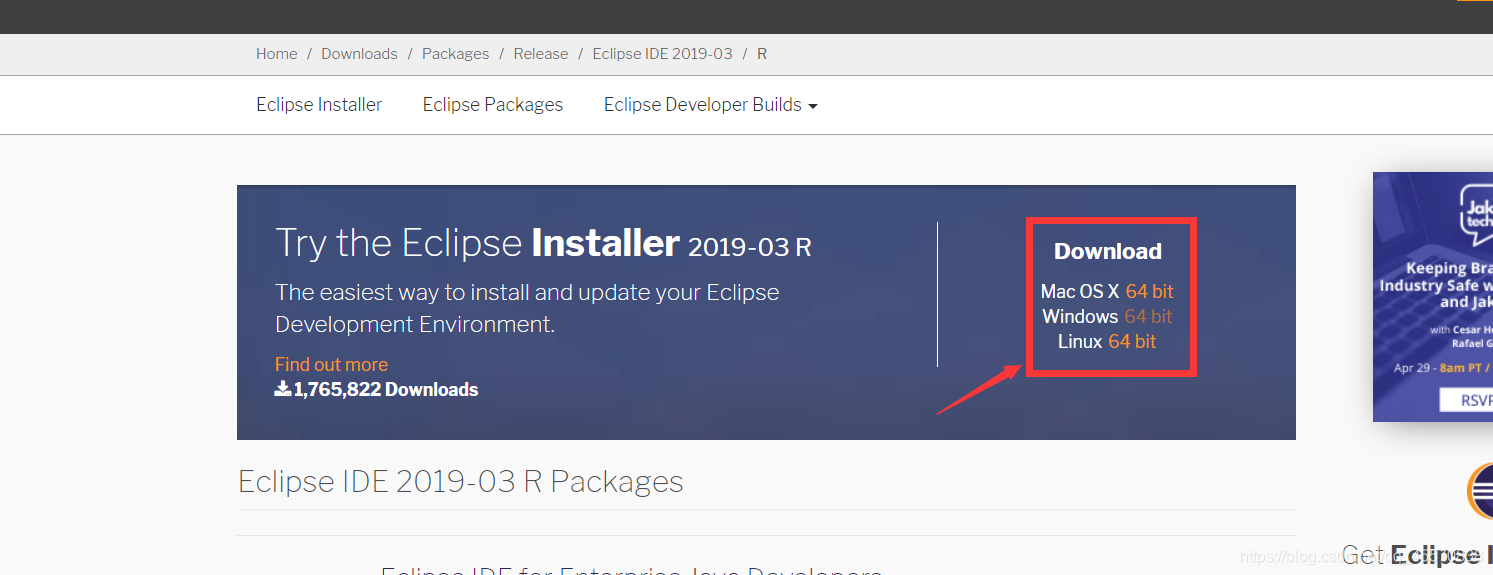Click the 1,765,822 Downloads text
Image resolution: width=1493 pixels, height=575 pixels.
[386, 389]
